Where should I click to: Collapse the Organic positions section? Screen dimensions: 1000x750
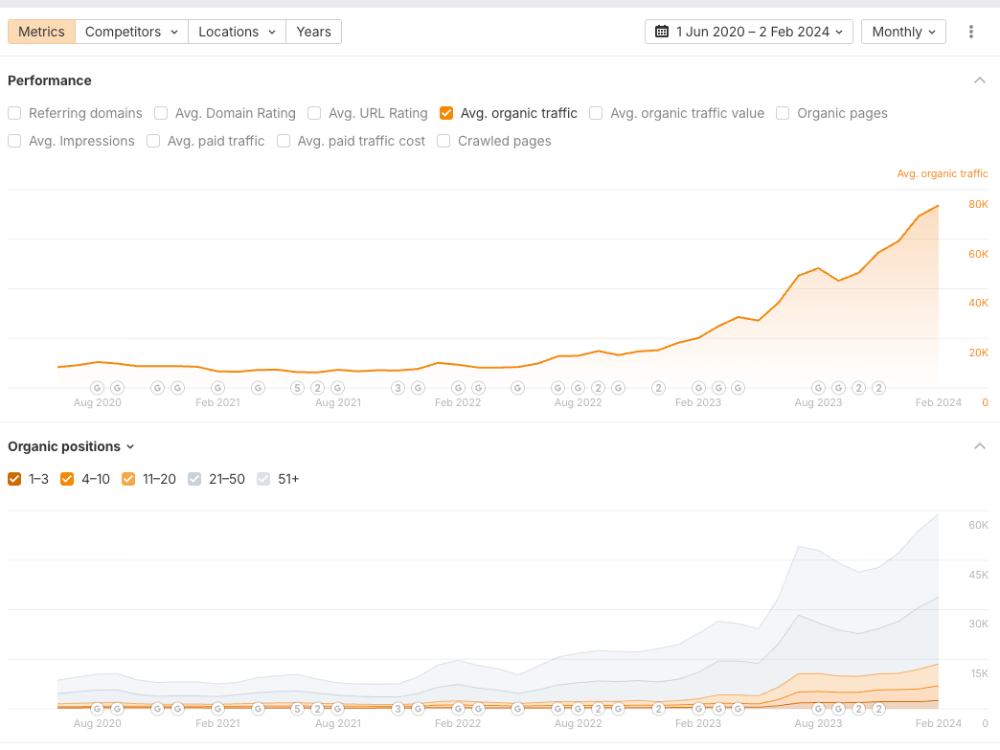(980, 446)
